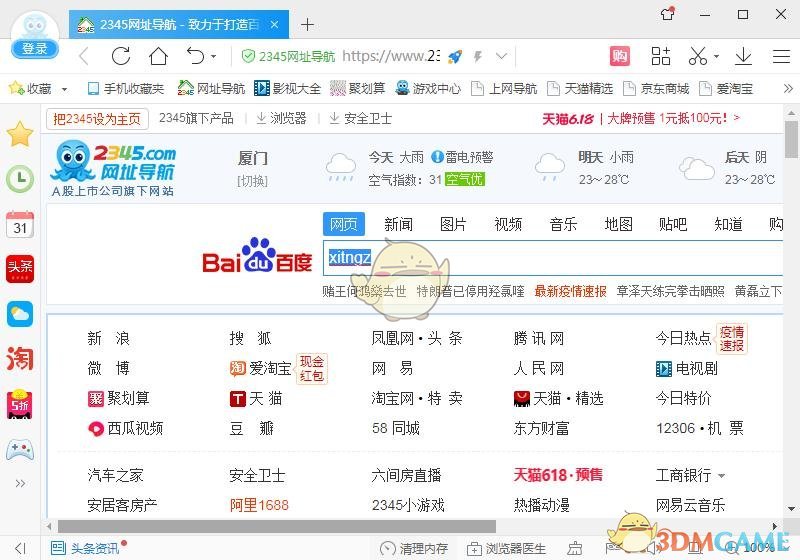Open the 爱淘宝 site link
Screen dimensions: 800x560
261,368
